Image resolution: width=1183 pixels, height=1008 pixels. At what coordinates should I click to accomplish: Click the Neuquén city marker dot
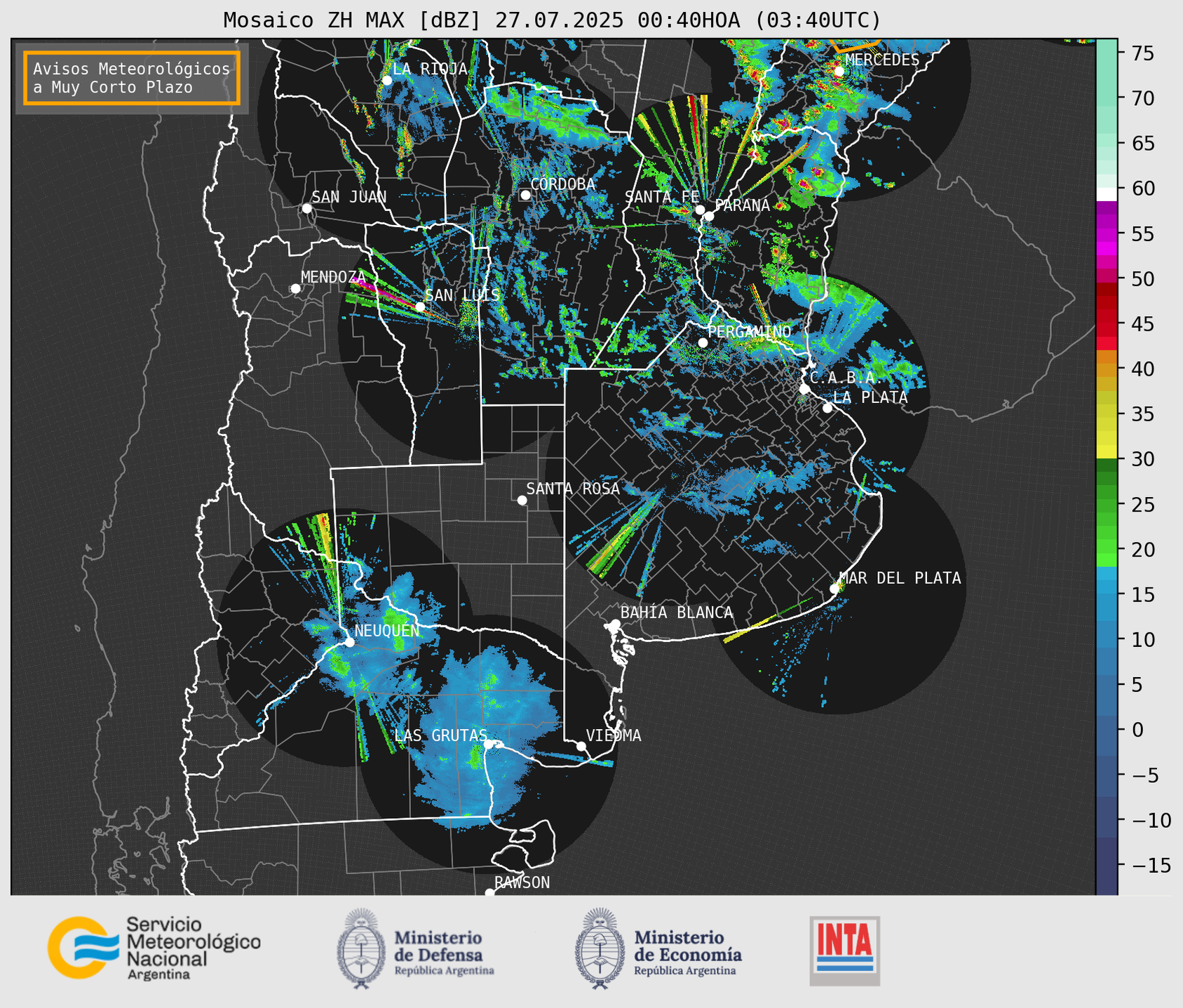[349, 642]
